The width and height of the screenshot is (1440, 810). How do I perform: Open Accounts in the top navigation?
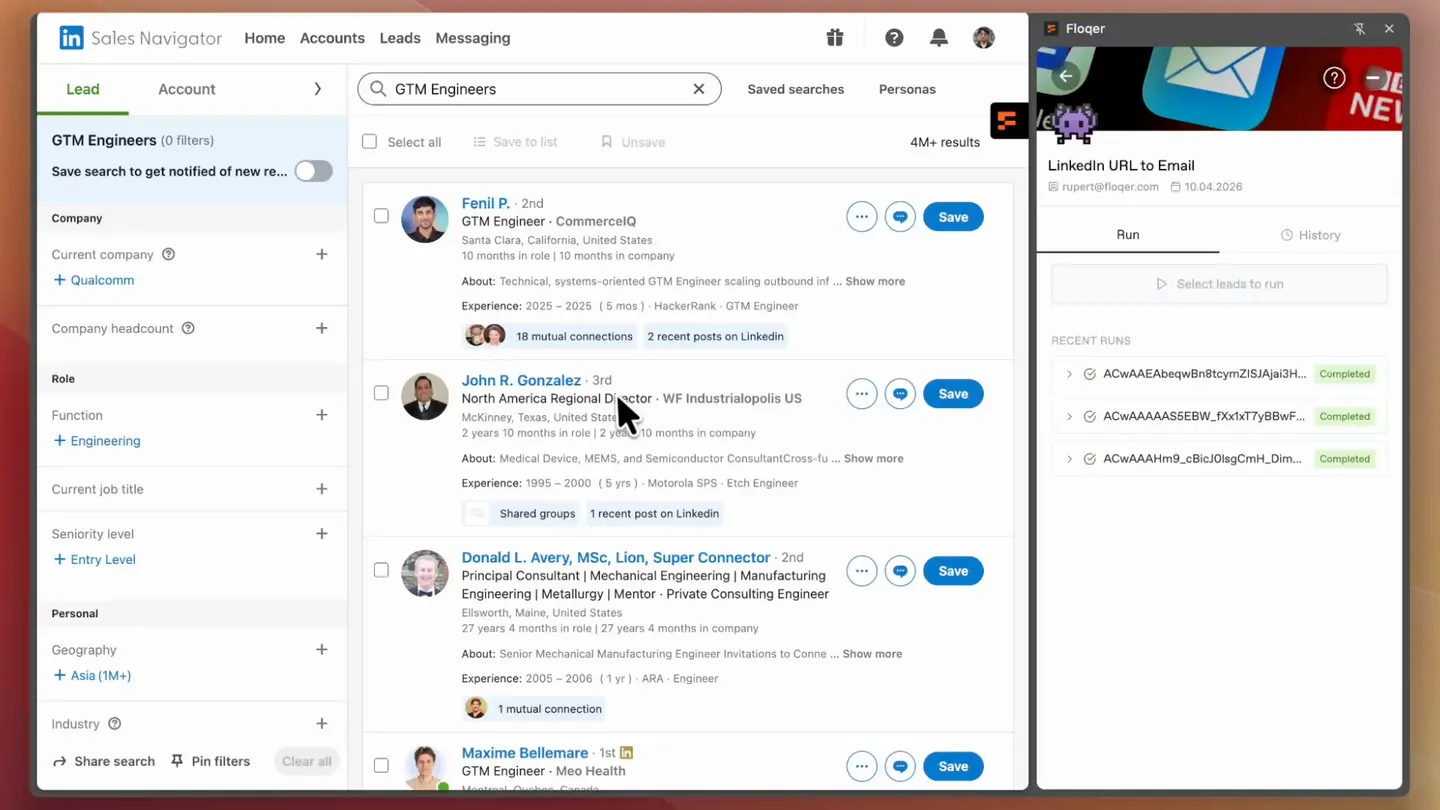pyautogui.click(x=332, y=38)
